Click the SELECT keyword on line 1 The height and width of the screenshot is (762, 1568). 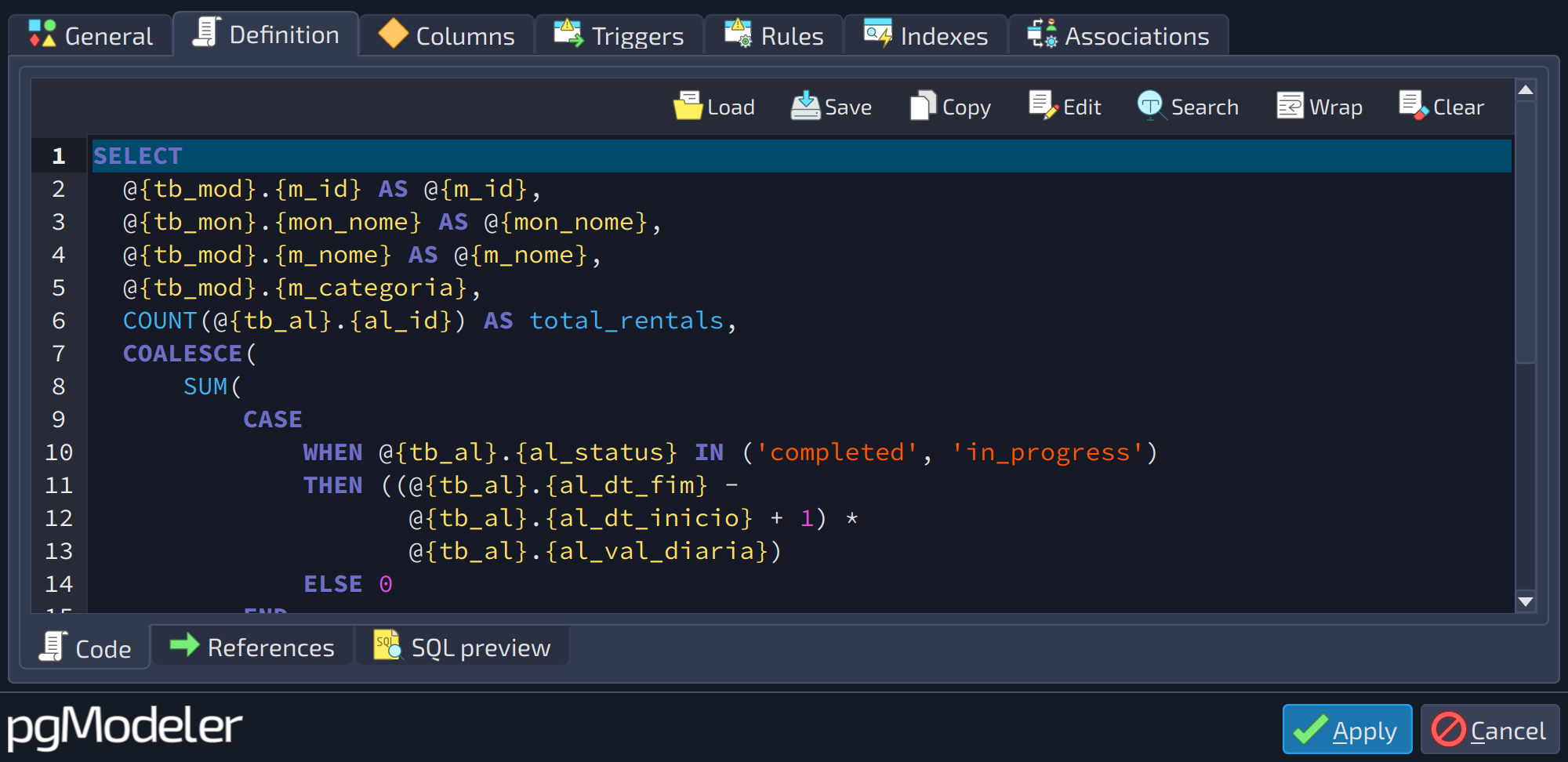tap(137, 156)
